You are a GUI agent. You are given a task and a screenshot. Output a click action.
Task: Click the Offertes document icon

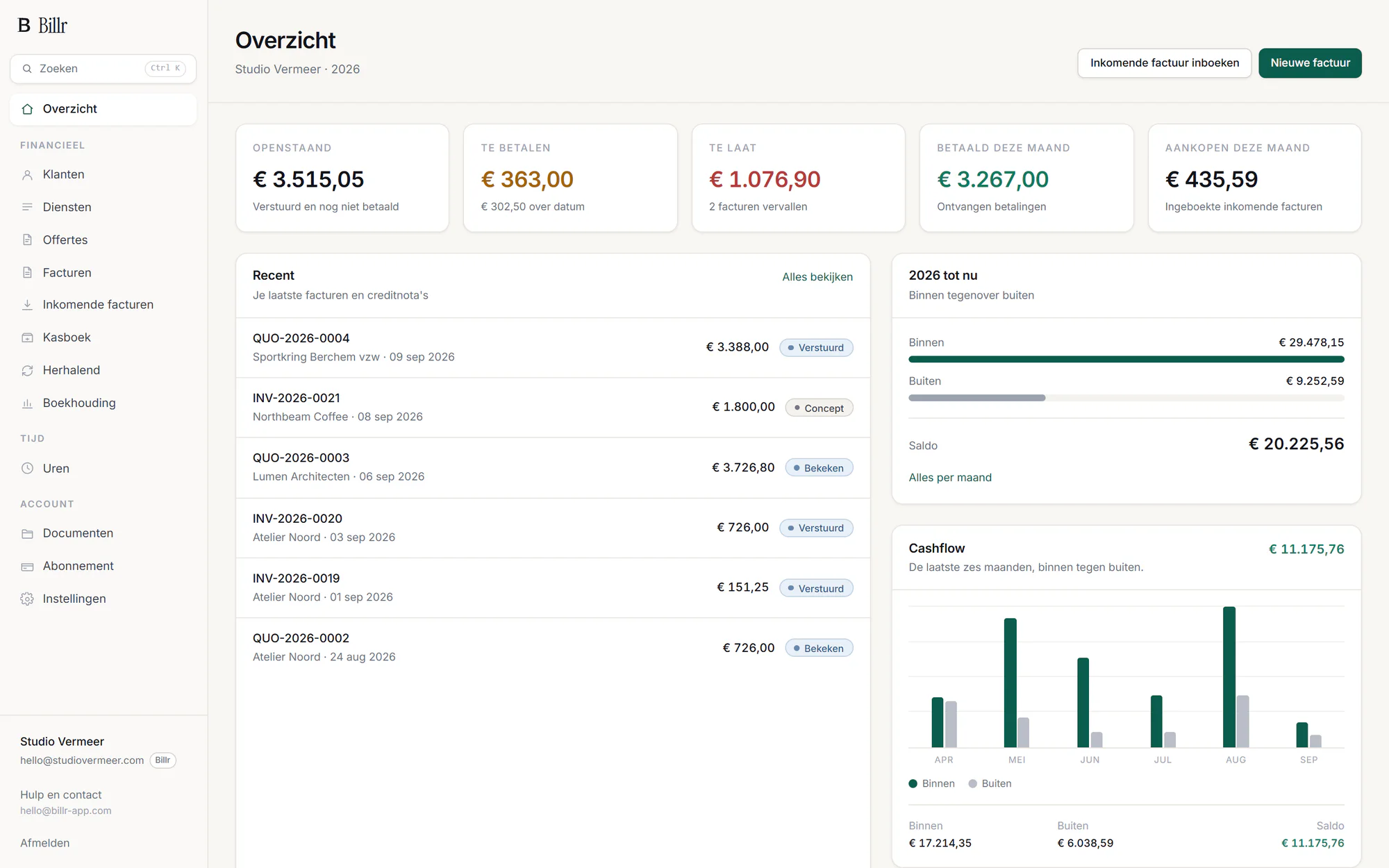[x=27, y=240]
